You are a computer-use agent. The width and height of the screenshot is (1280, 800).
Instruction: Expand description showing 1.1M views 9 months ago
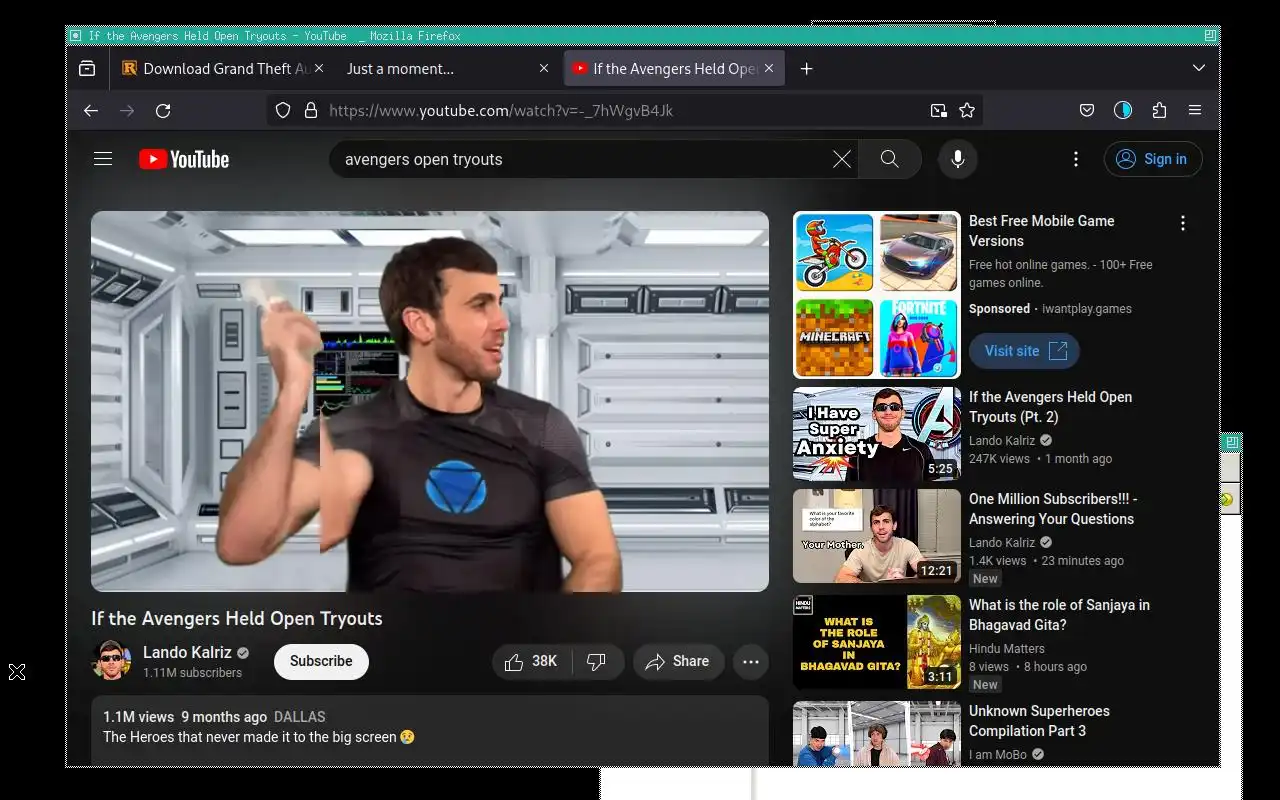(430, 730)
